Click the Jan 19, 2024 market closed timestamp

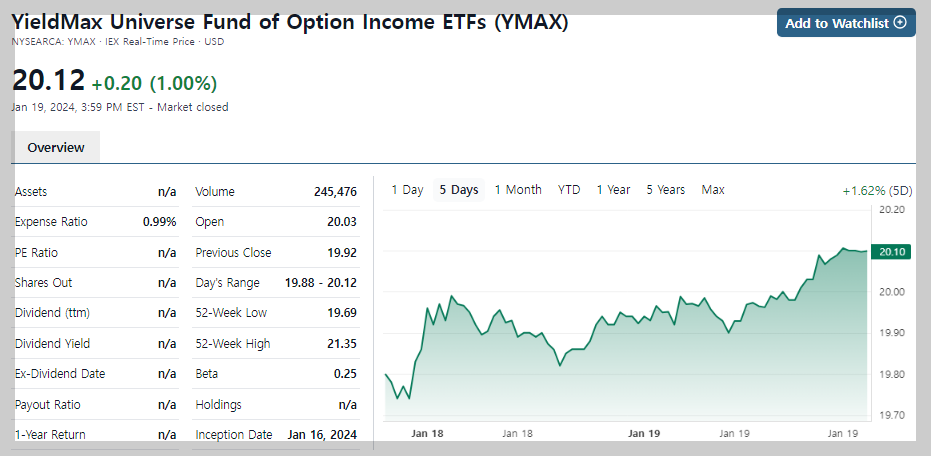(120, 107)
